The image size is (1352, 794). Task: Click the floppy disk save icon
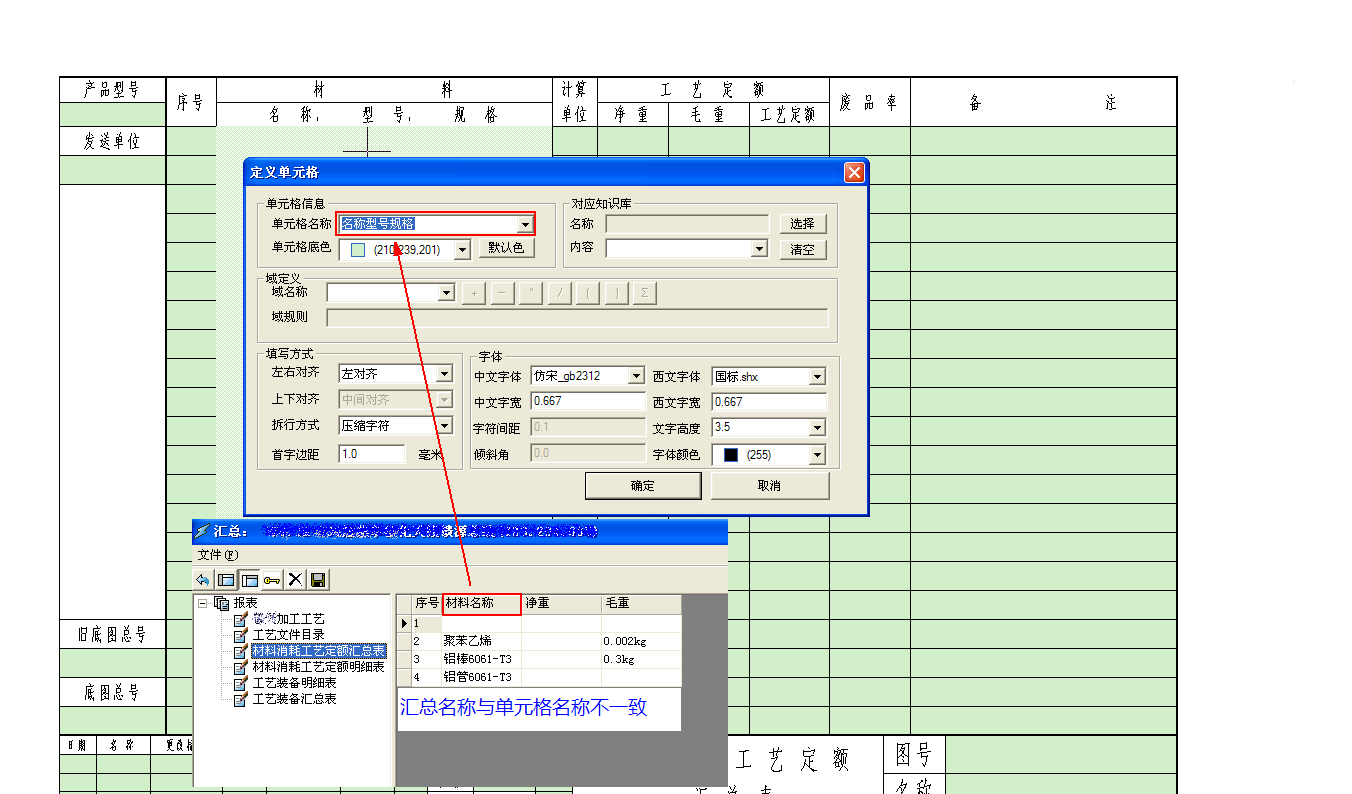click(x=318, y=580)
